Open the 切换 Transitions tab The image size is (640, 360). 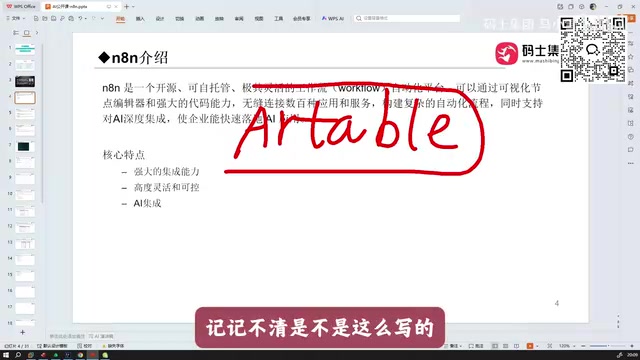pos(180,19)
